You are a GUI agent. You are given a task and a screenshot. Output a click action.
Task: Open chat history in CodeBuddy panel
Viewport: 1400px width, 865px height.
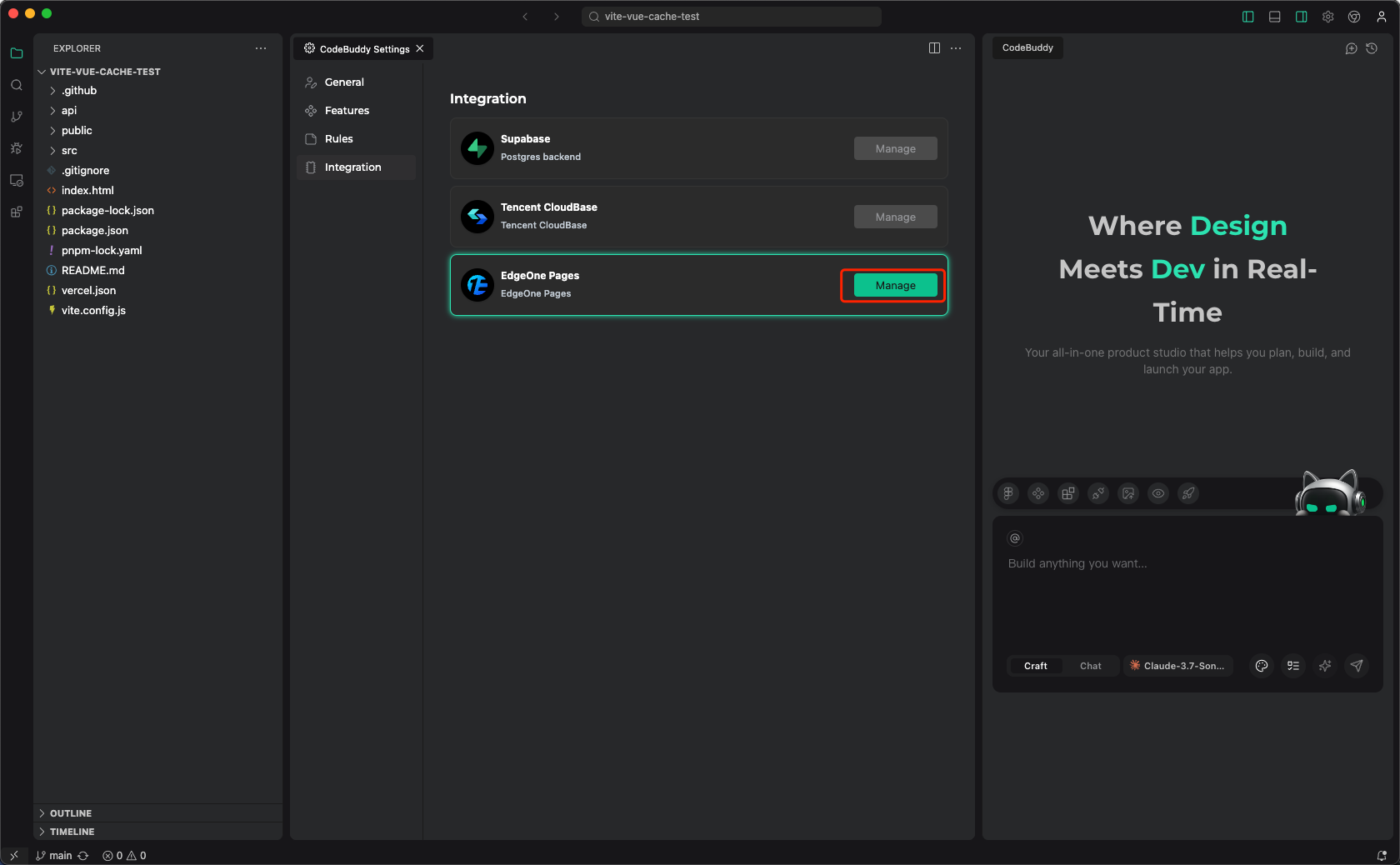[1372, 48]
